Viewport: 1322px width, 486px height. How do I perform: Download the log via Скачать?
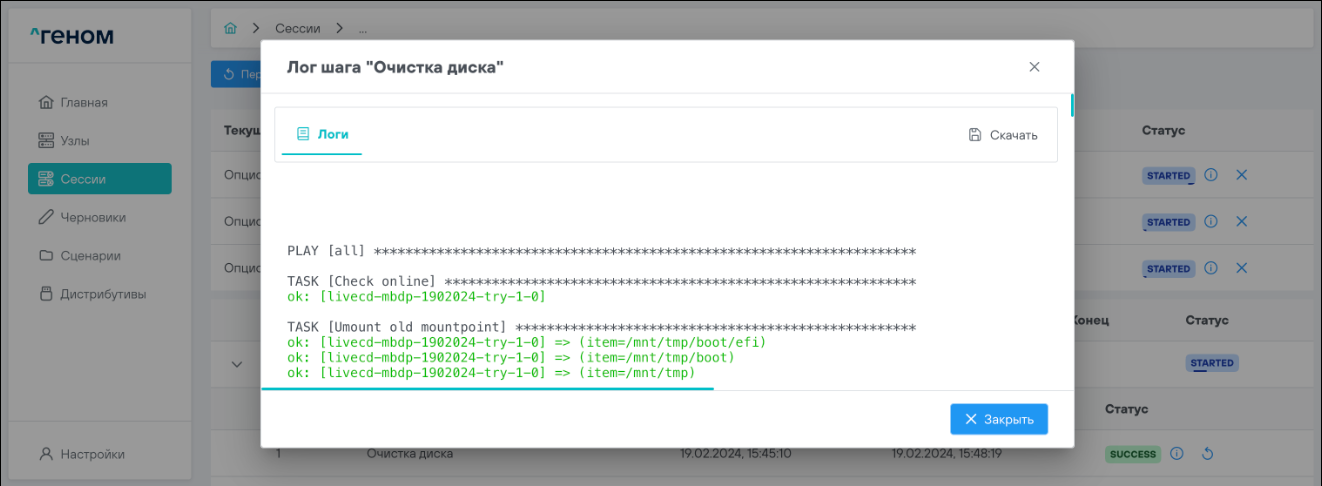(1003, 135)
